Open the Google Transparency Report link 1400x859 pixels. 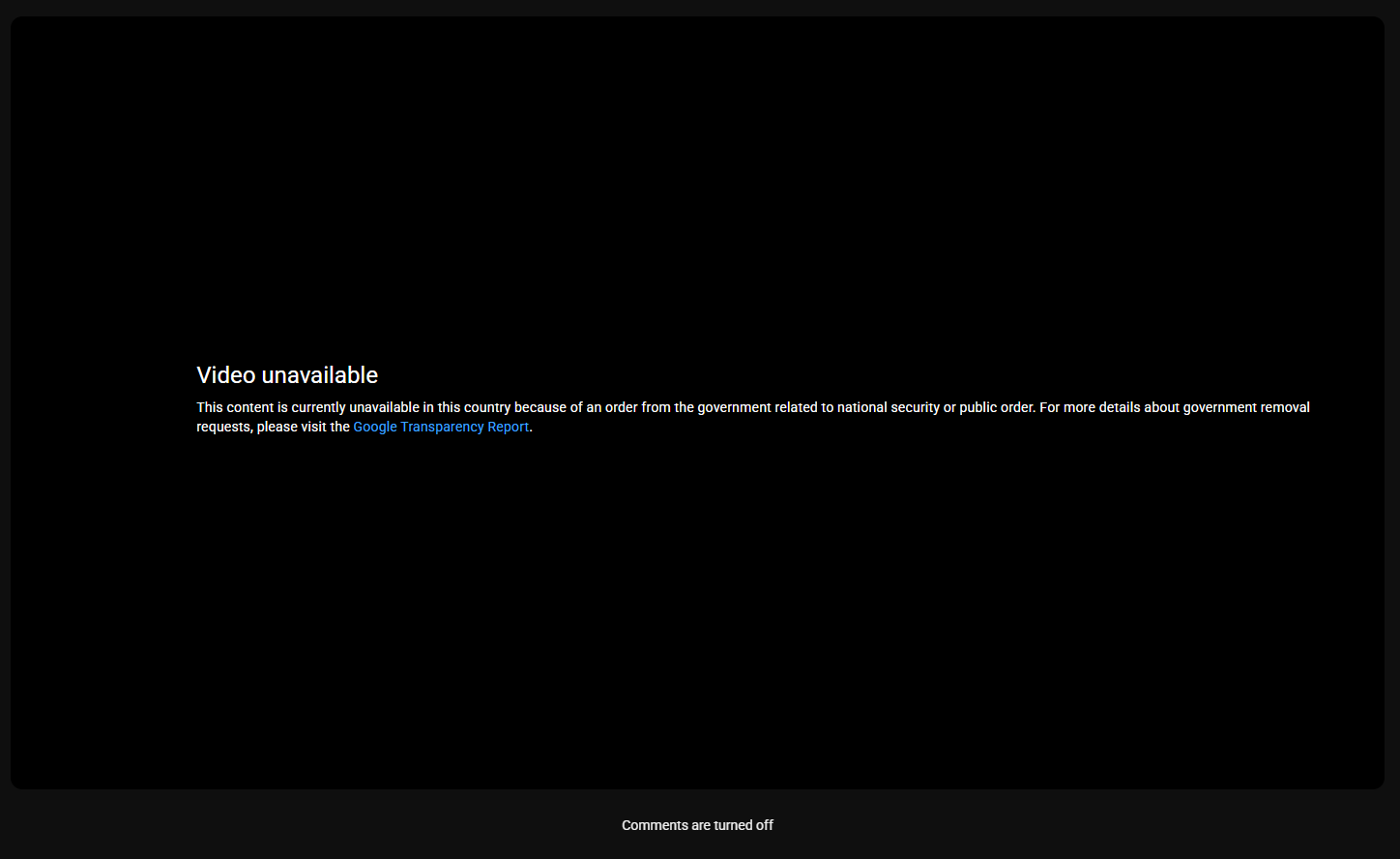[441, 427]
